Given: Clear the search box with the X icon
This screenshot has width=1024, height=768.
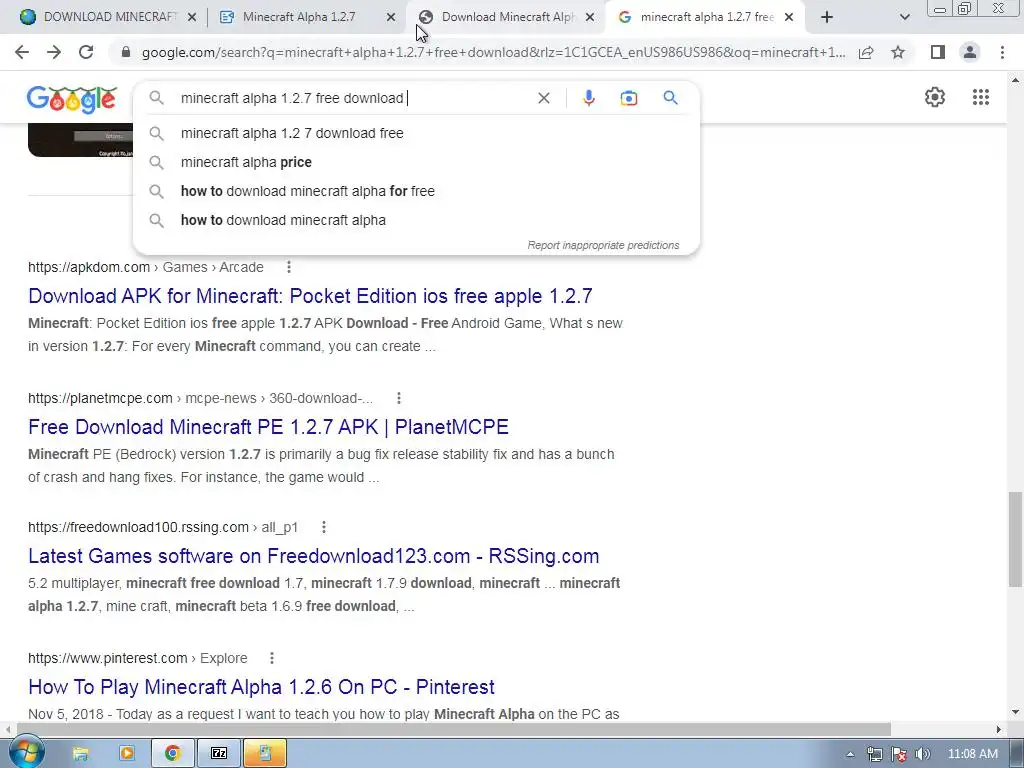Looking at the screenshot, I should point(543,98).
